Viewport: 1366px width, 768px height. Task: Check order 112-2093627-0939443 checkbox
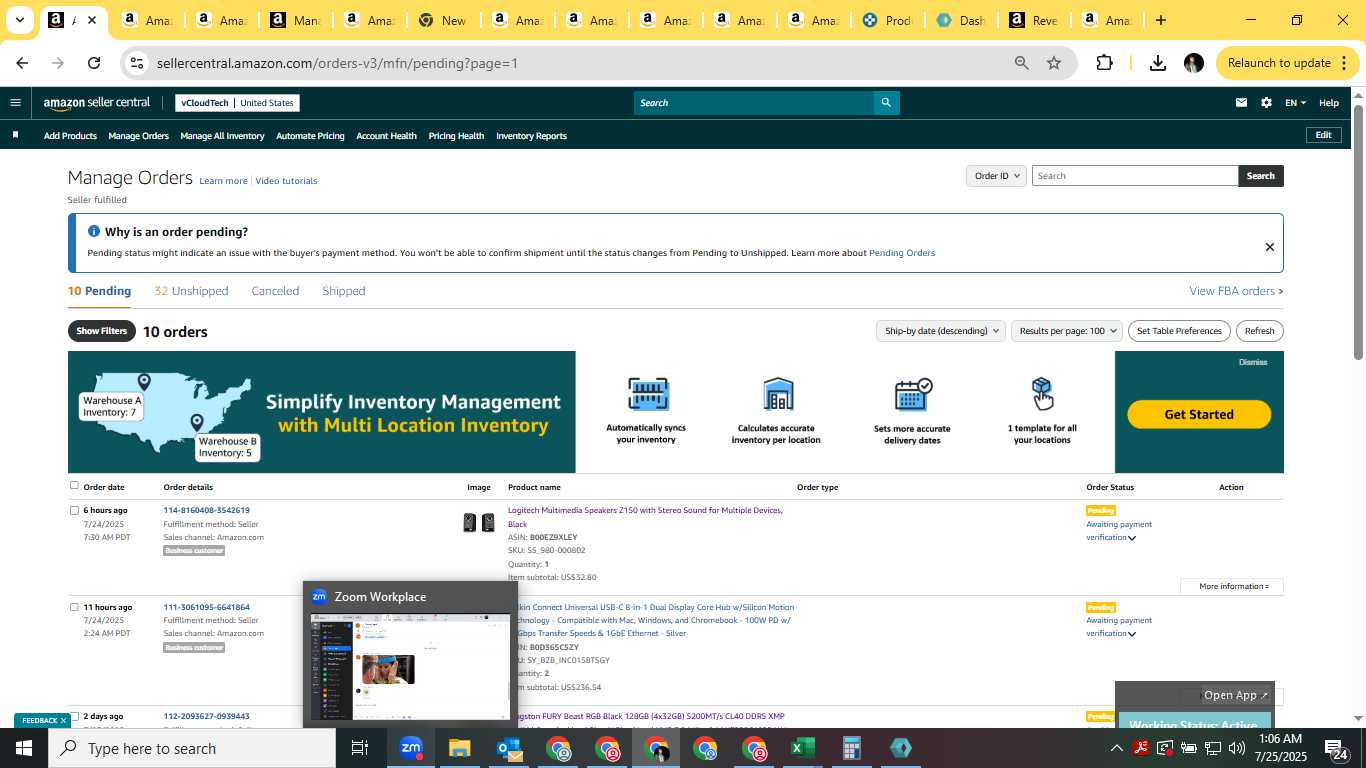tap(74, 716)
